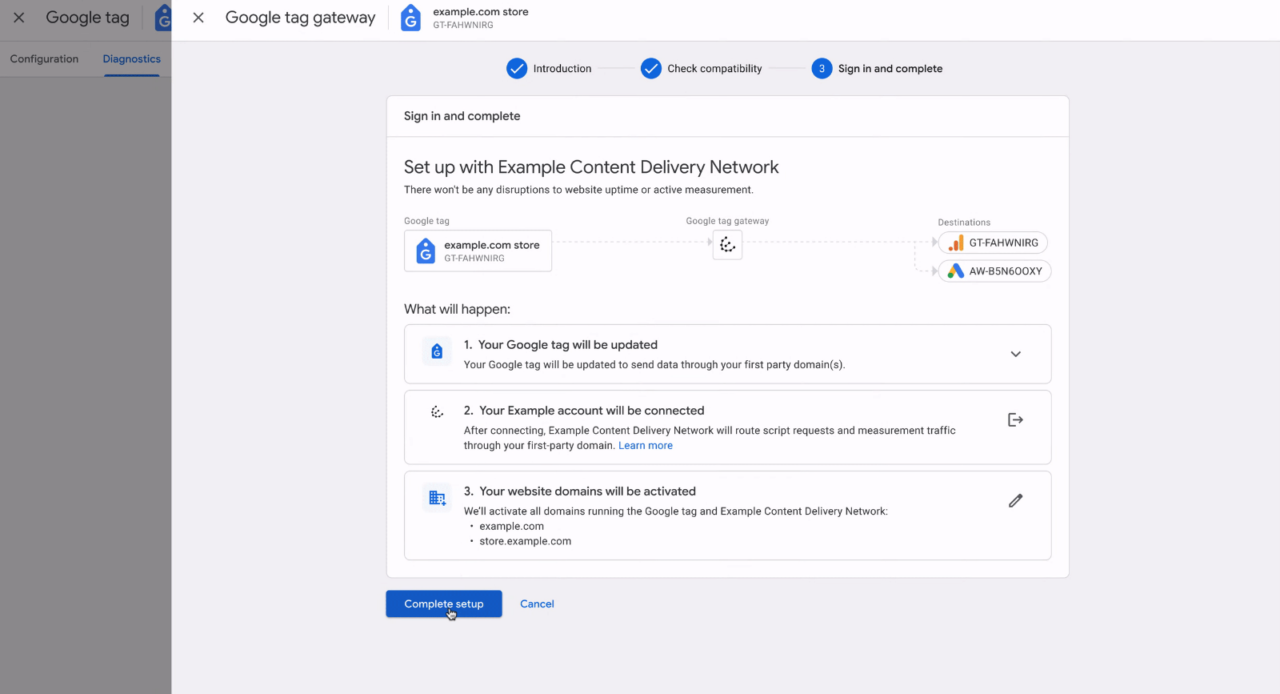
Task: Select GT-FAHWNIRG destination chip
Action: coord(993,243)
